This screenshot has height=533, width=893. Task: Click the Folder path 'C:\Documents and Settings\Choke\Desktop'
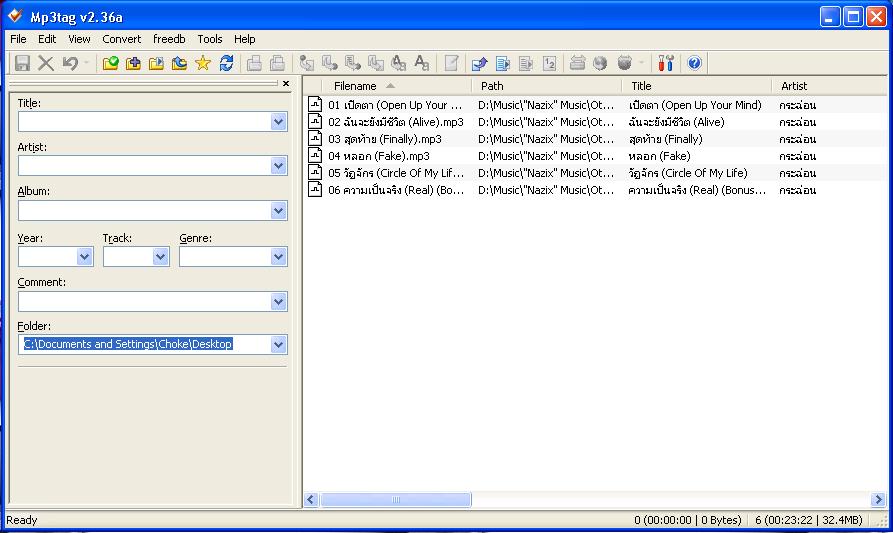pyautogui.click(x=128, y=344)
